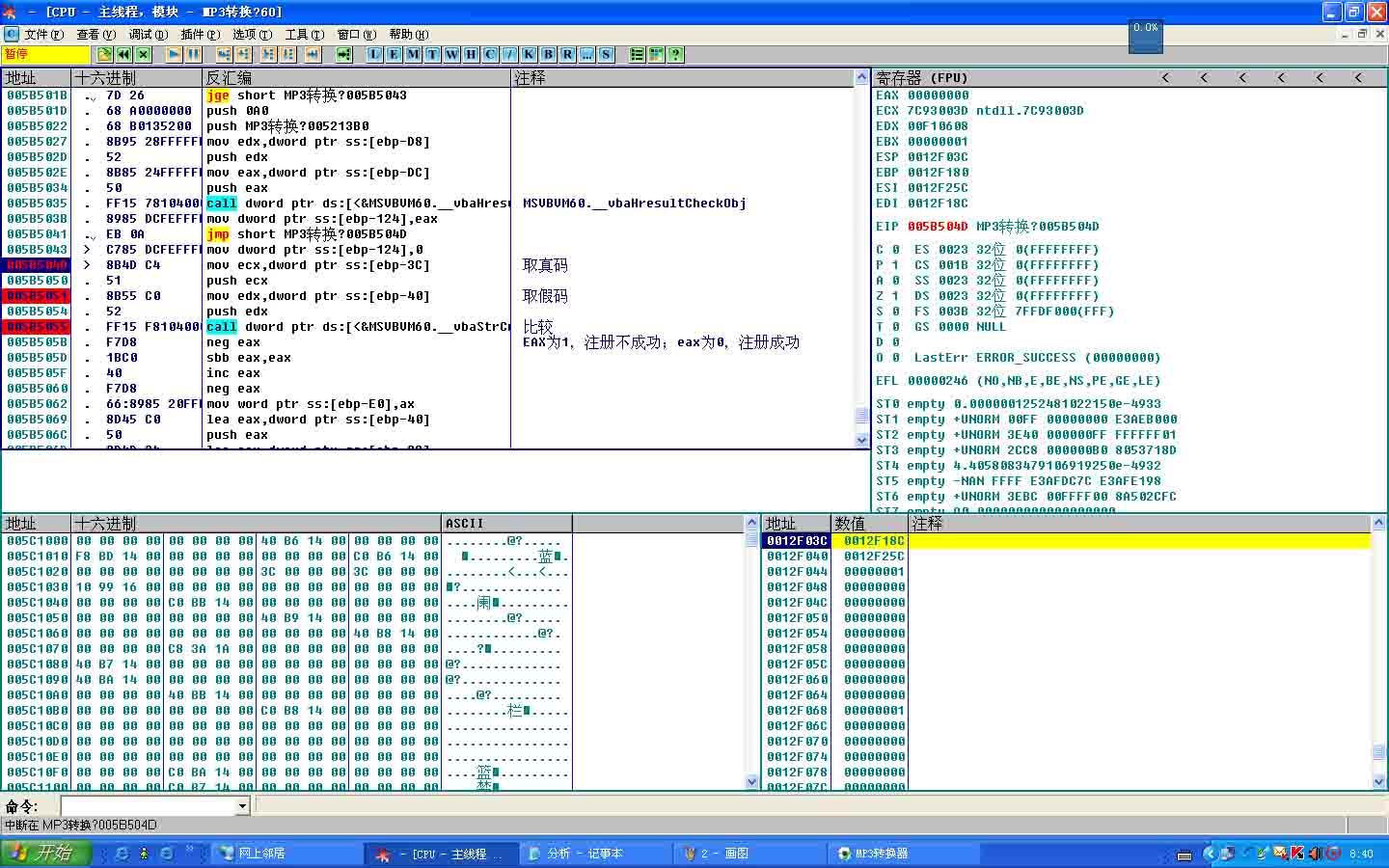Click the 反汇编 column header in disassembly pane
Screen dimensions: 1389x868
(x=356, y=78)
